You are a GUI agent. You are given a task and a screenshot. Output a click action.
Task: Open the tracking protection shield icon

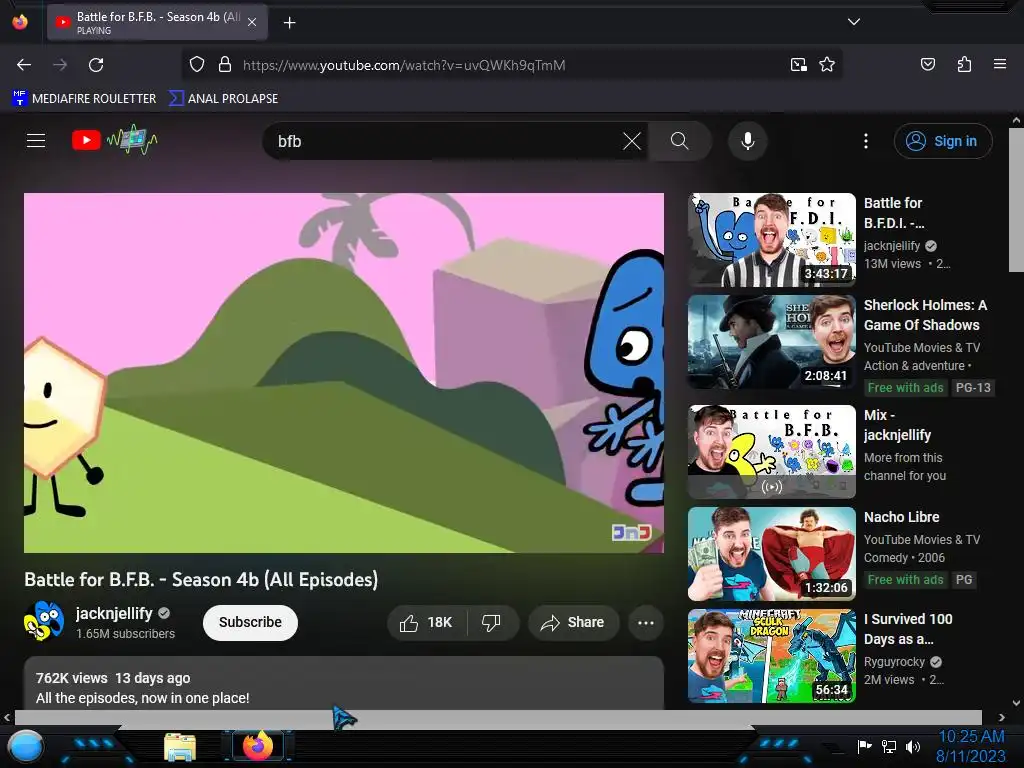(197, 65)
